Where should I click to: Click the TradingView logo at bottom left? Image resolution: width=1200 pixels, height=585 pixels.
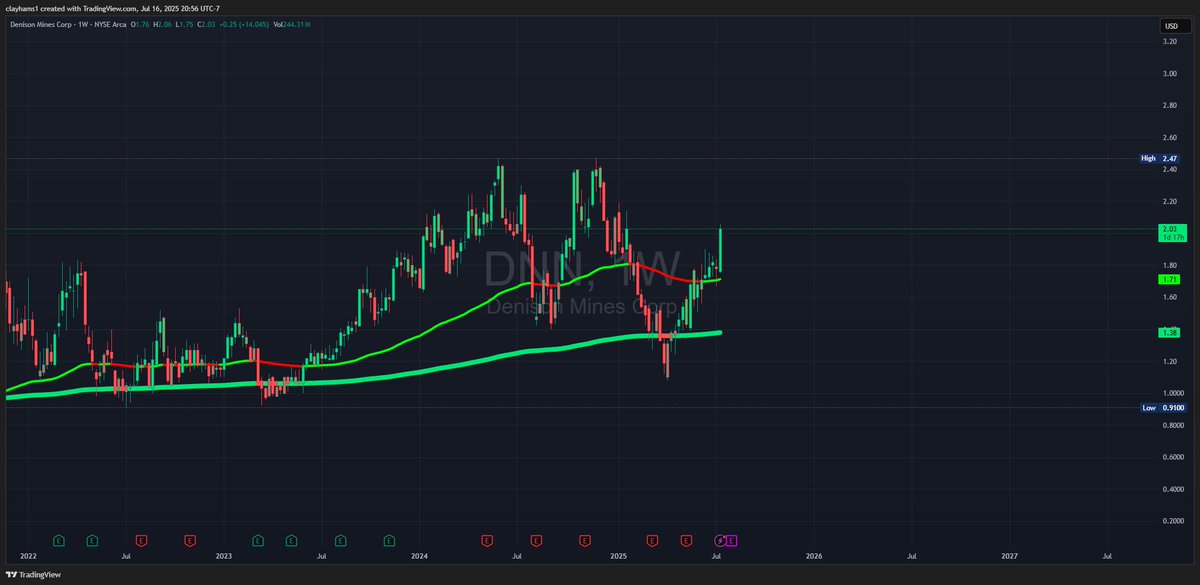click(x=33, y=575)
